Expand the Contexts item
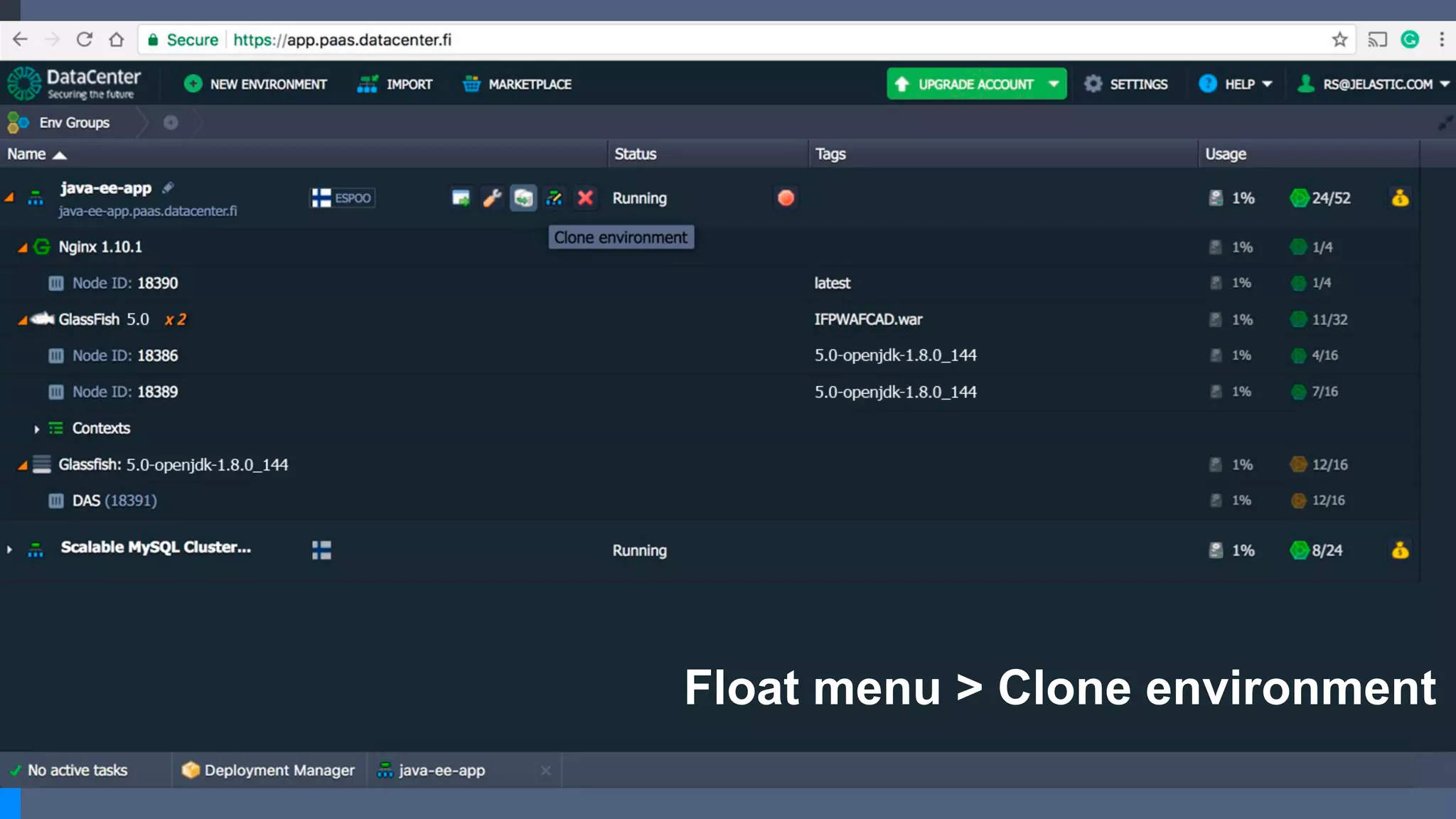The image size is (1456, 819). pos(36,429)
